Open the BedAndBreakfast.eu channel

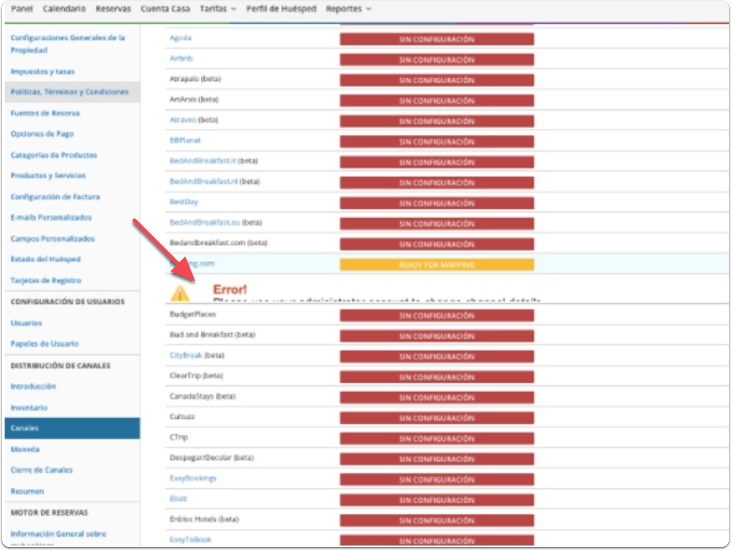205,222
